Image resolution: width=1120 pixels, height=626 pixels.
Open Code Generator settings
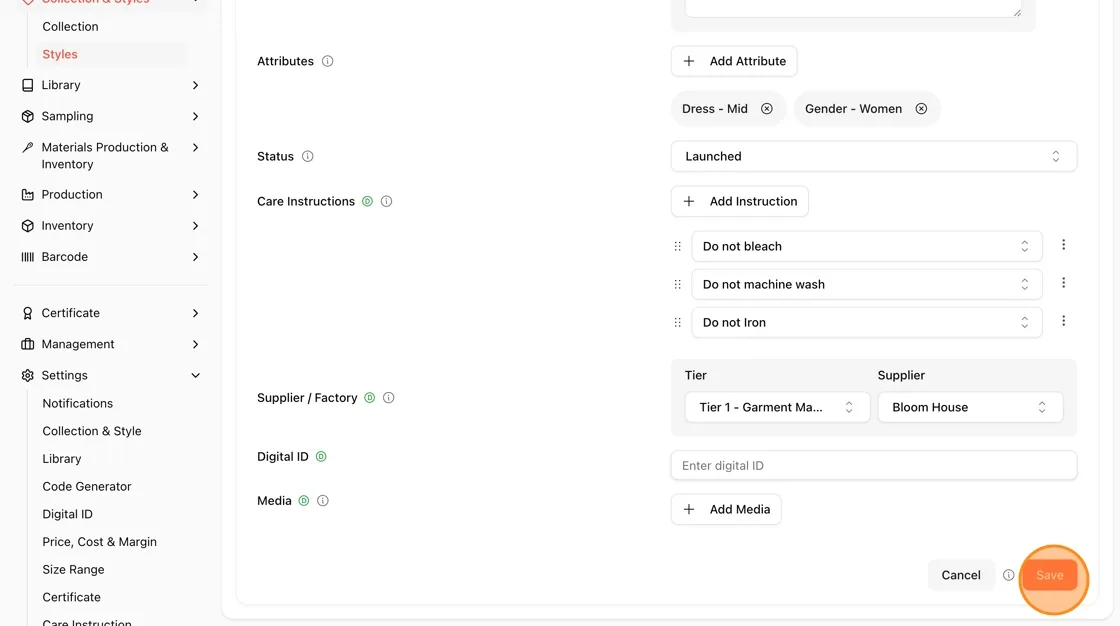click(x=86, y=487)
